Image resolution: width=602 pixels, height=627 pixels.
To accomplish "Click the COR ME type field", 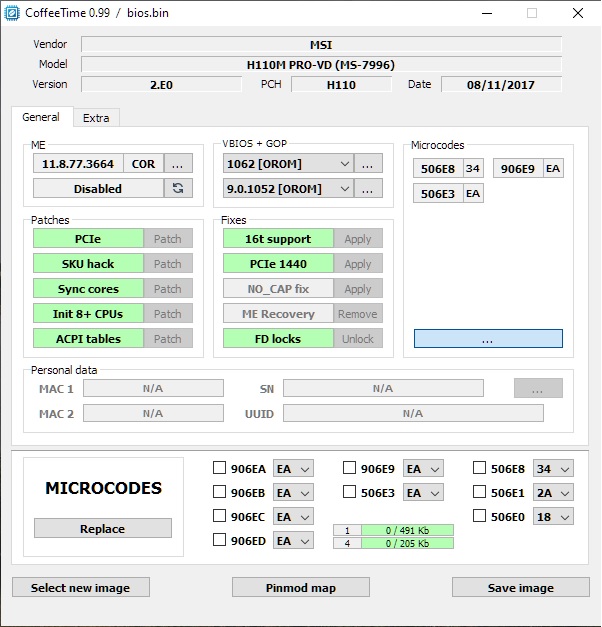I will coord(144,164).
